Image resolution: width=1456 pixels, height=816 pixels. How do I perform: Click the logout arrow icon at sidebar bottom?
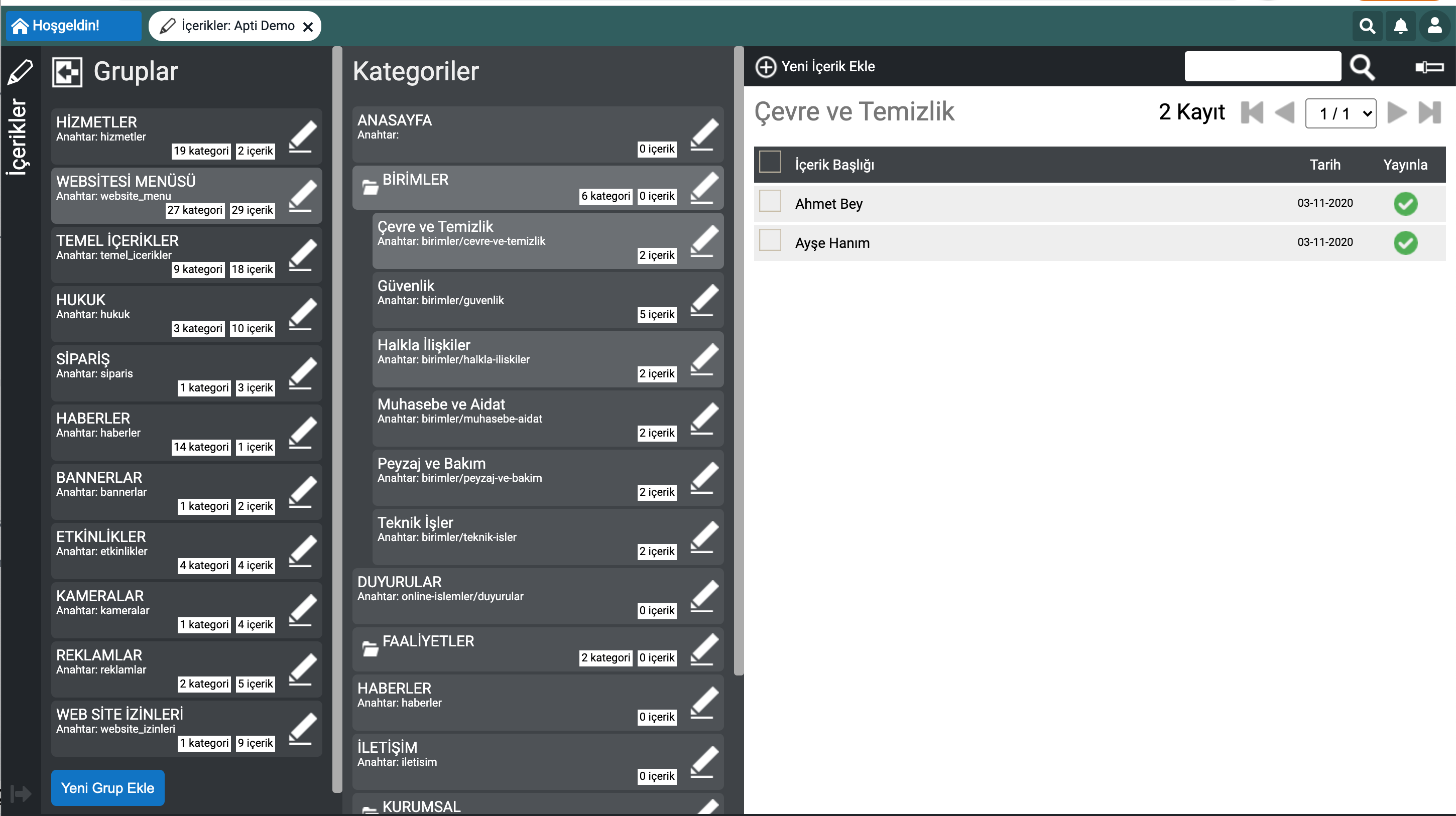click(x=21, y=793)
